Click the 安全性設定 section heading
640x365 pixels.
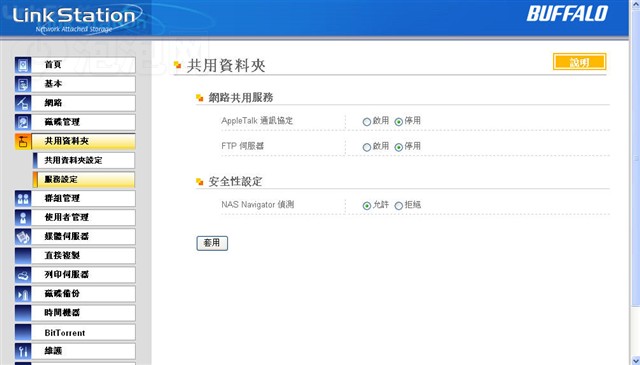click(235, 182)
